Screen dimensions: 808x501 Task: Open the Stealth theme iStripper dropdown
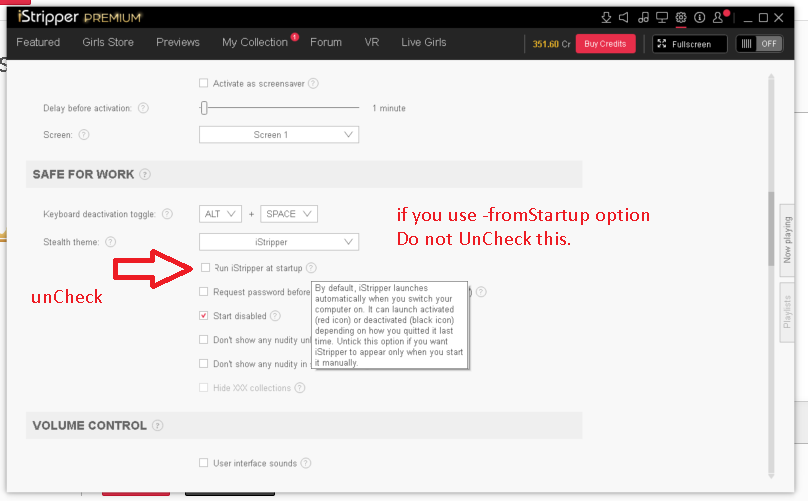pos(279,242)
